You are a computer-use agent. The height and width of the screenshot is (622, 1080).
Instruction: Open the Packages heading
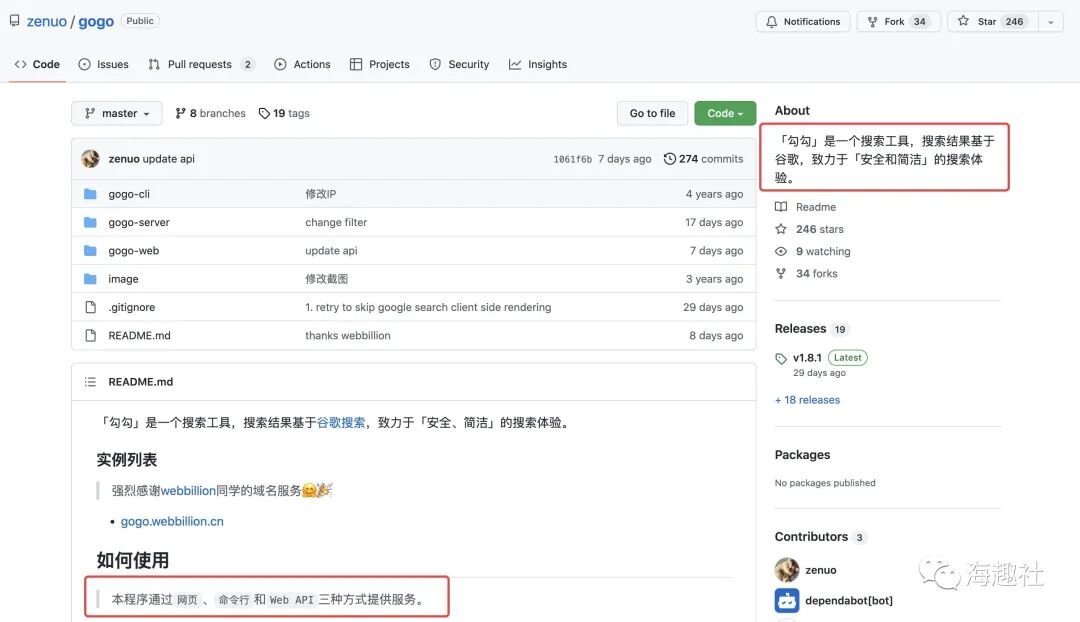pyautogui.click(x=802, y=455)
